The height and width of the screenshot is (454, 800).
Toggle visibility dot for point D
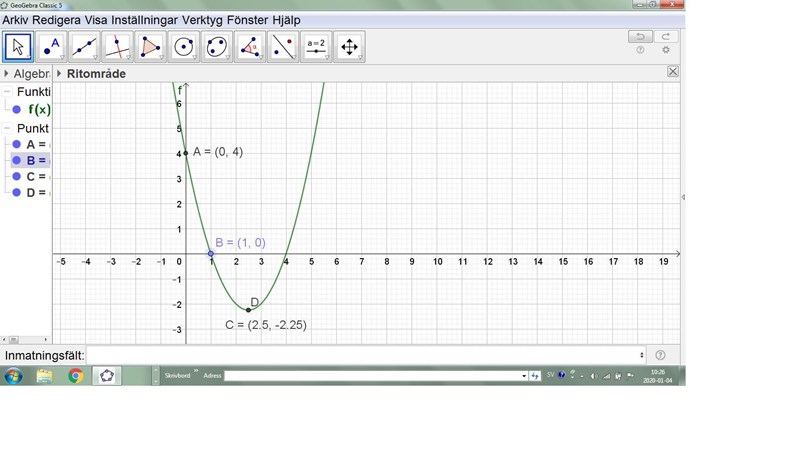pos(17,192)
